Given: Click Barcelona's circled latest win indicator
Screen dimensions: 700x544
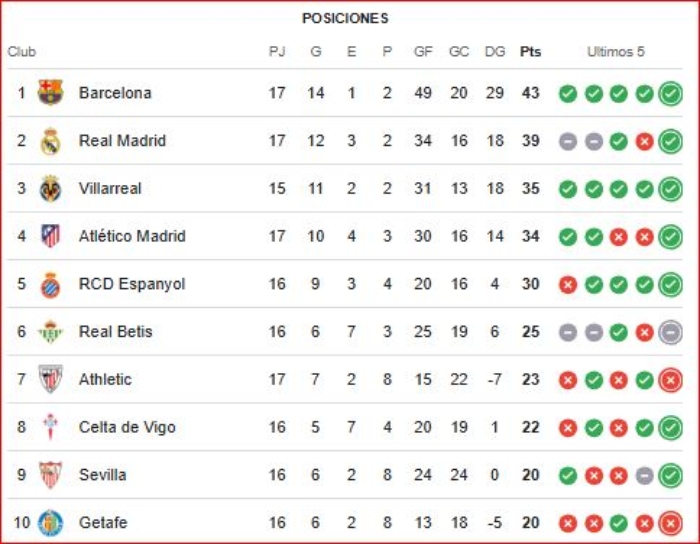Looking at the screenshot, I should pyautogui.click(x=670, y=94).
